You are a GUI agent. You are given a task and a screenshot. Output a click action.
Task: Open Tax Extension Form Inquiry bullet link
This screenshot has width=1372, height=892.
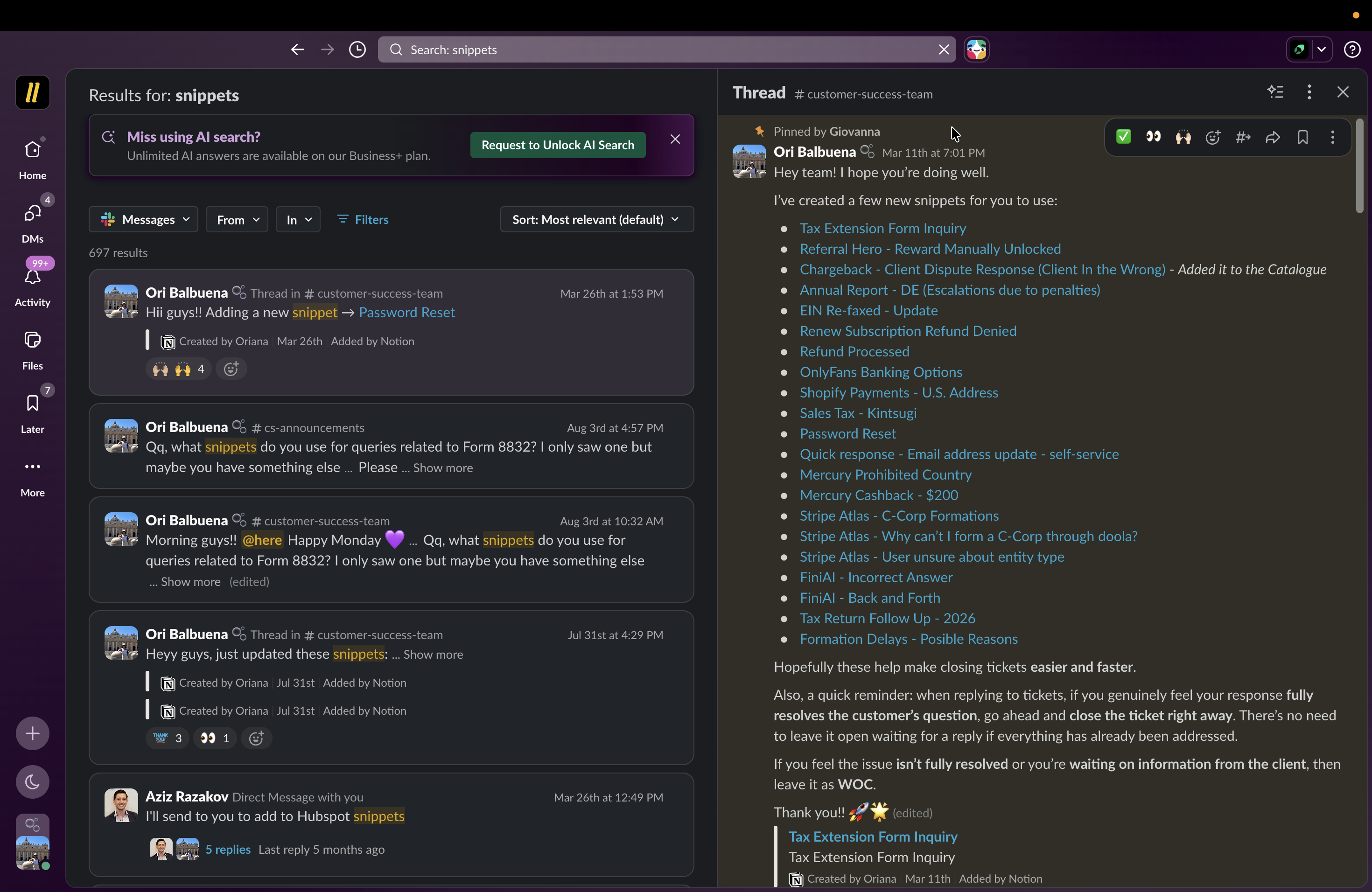coord(882,229)
